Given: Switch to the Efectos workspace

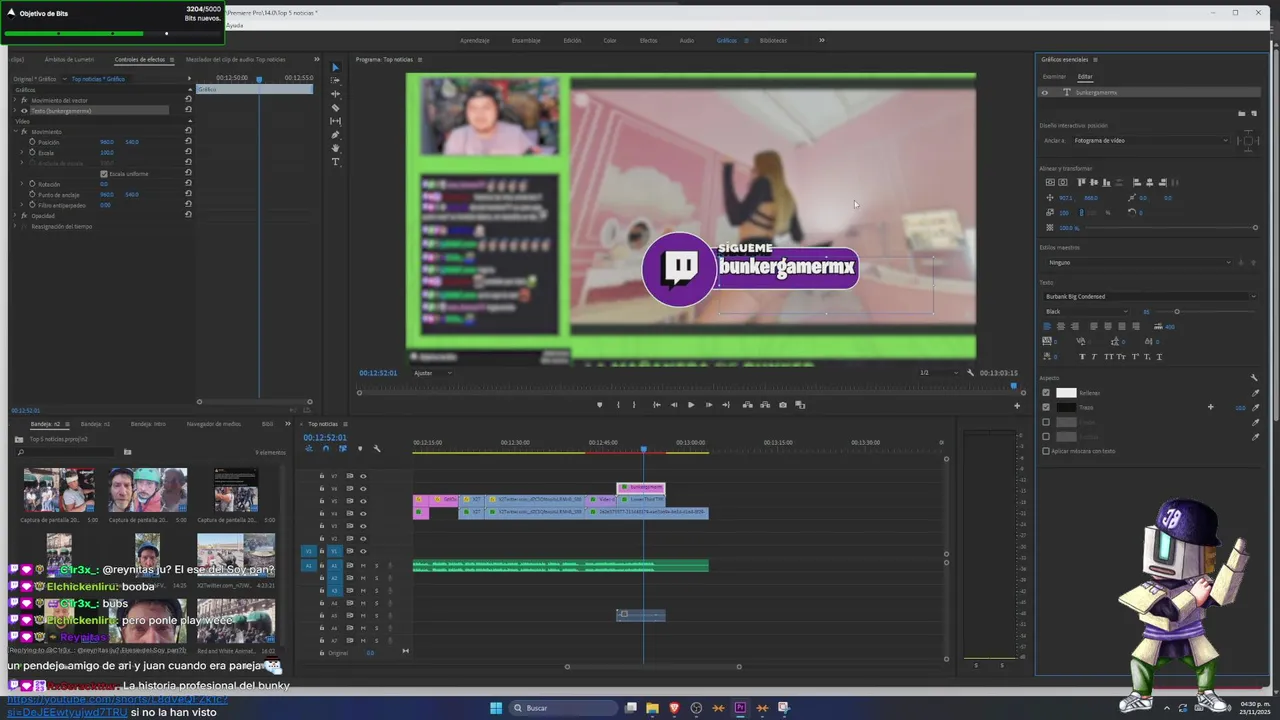Looking at the screenshot, I should (x=648, y=40).
